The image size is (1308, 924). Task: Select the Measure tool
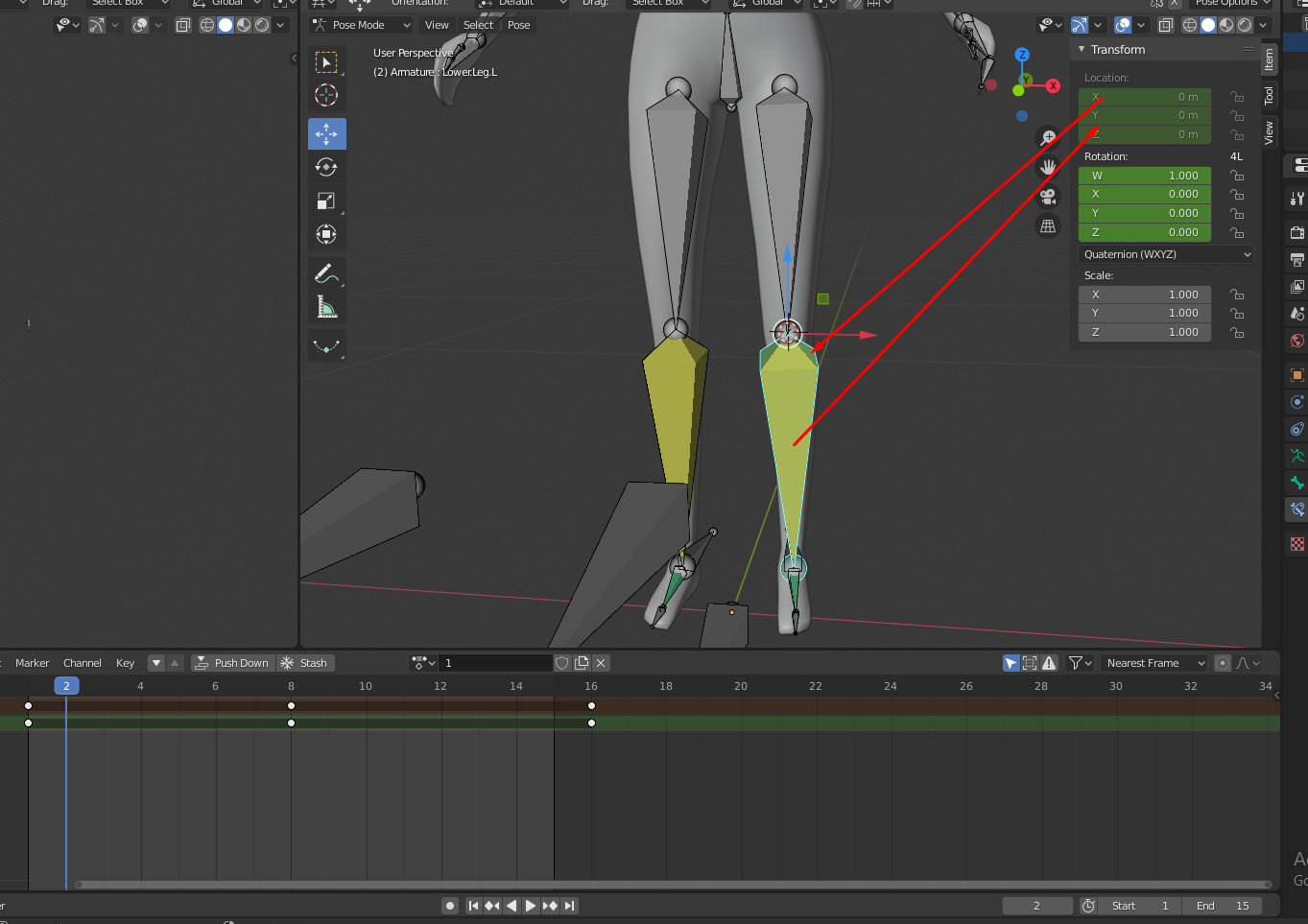(326, 306)
